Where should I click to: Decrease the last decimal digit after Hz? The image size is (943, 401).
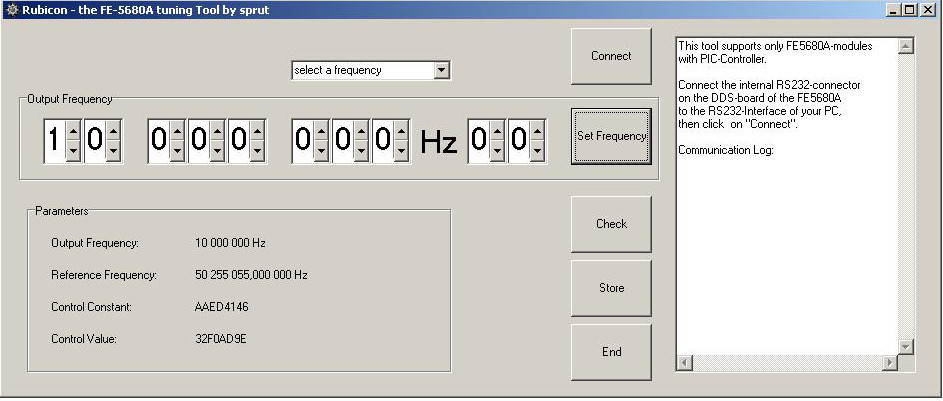[x=538, y=152]
